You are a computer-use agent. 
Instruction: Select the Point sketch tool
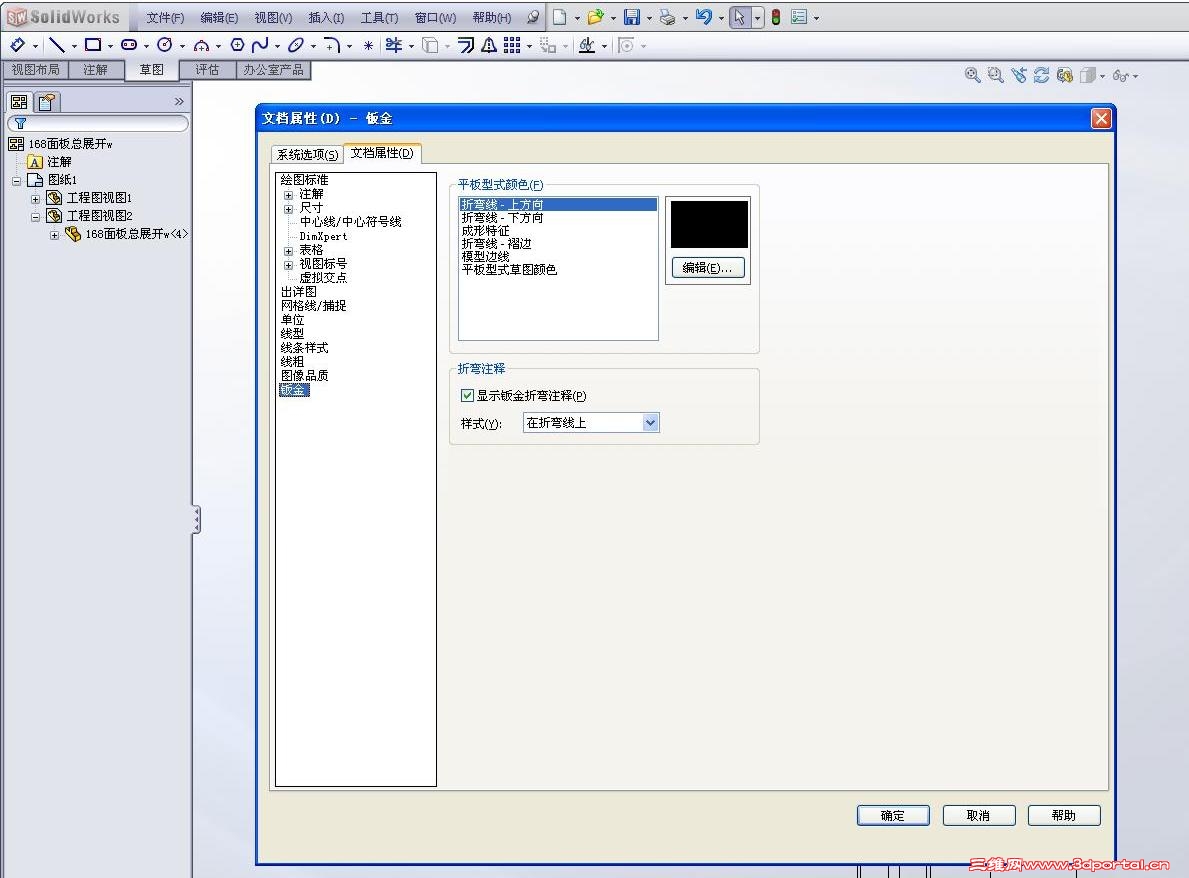[x=368, y=45]
